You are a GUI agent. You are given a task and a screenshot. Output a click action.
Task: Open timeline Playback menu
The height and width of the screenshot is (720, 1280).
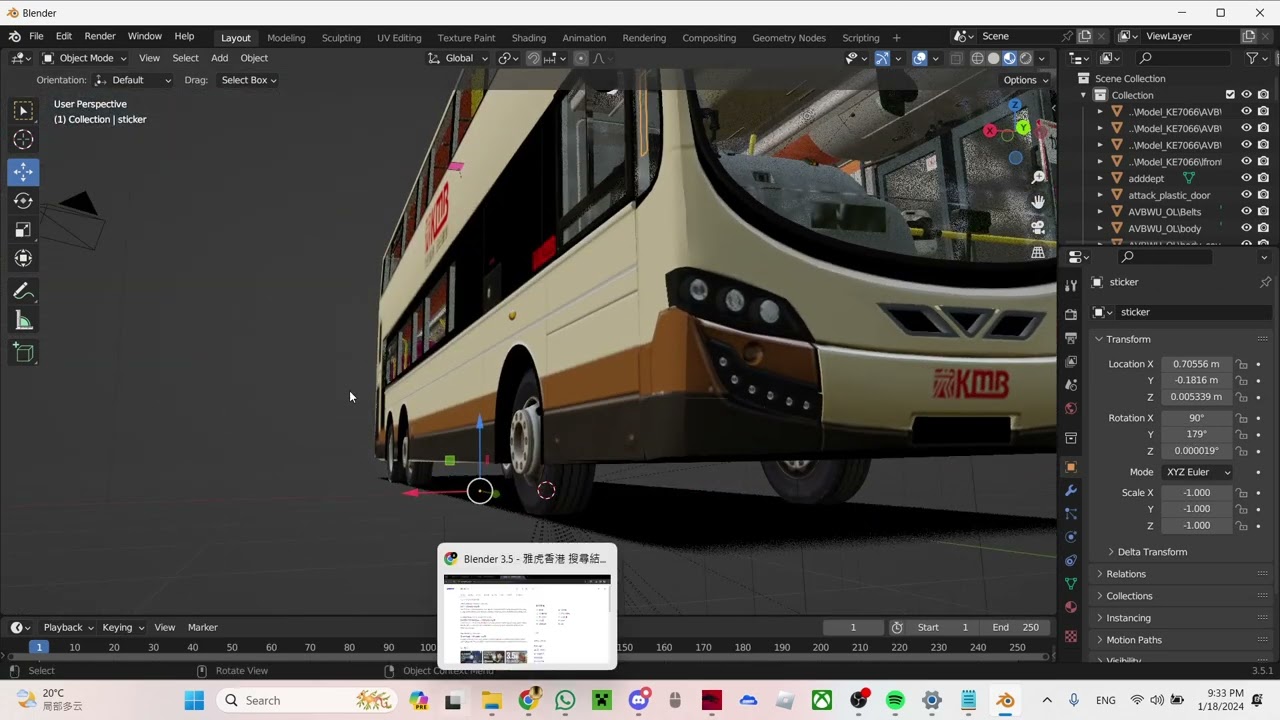tap(67, 627)
